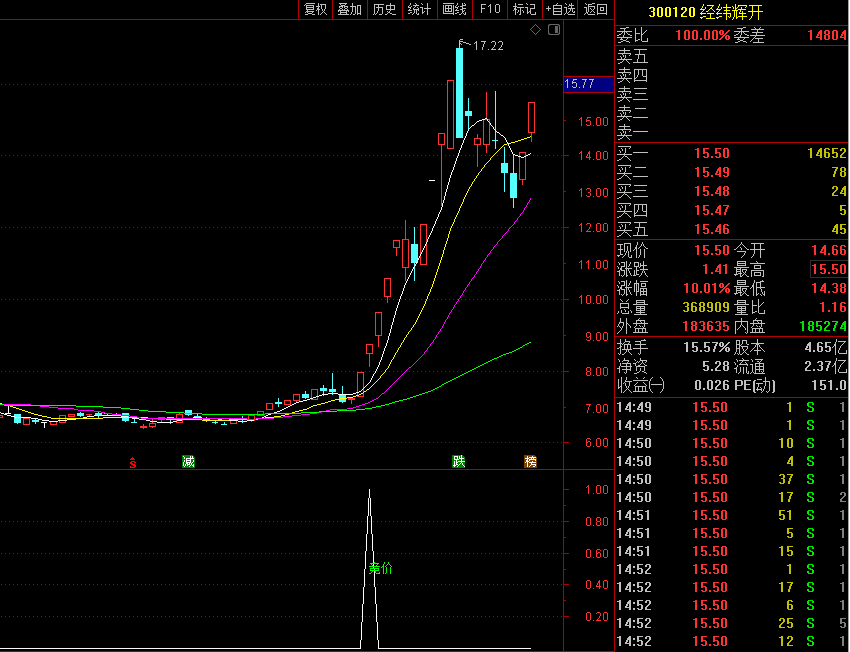This screenshot has width=850, height=652.
Task: Click the 买一 volume 14652
Action: point(827,153)
